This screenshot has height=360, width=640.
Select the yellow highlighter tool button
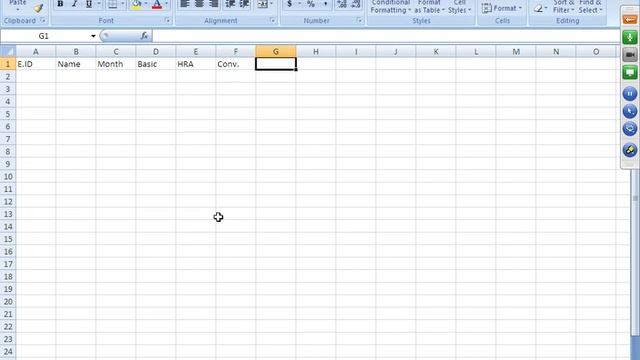click(630, 150)
